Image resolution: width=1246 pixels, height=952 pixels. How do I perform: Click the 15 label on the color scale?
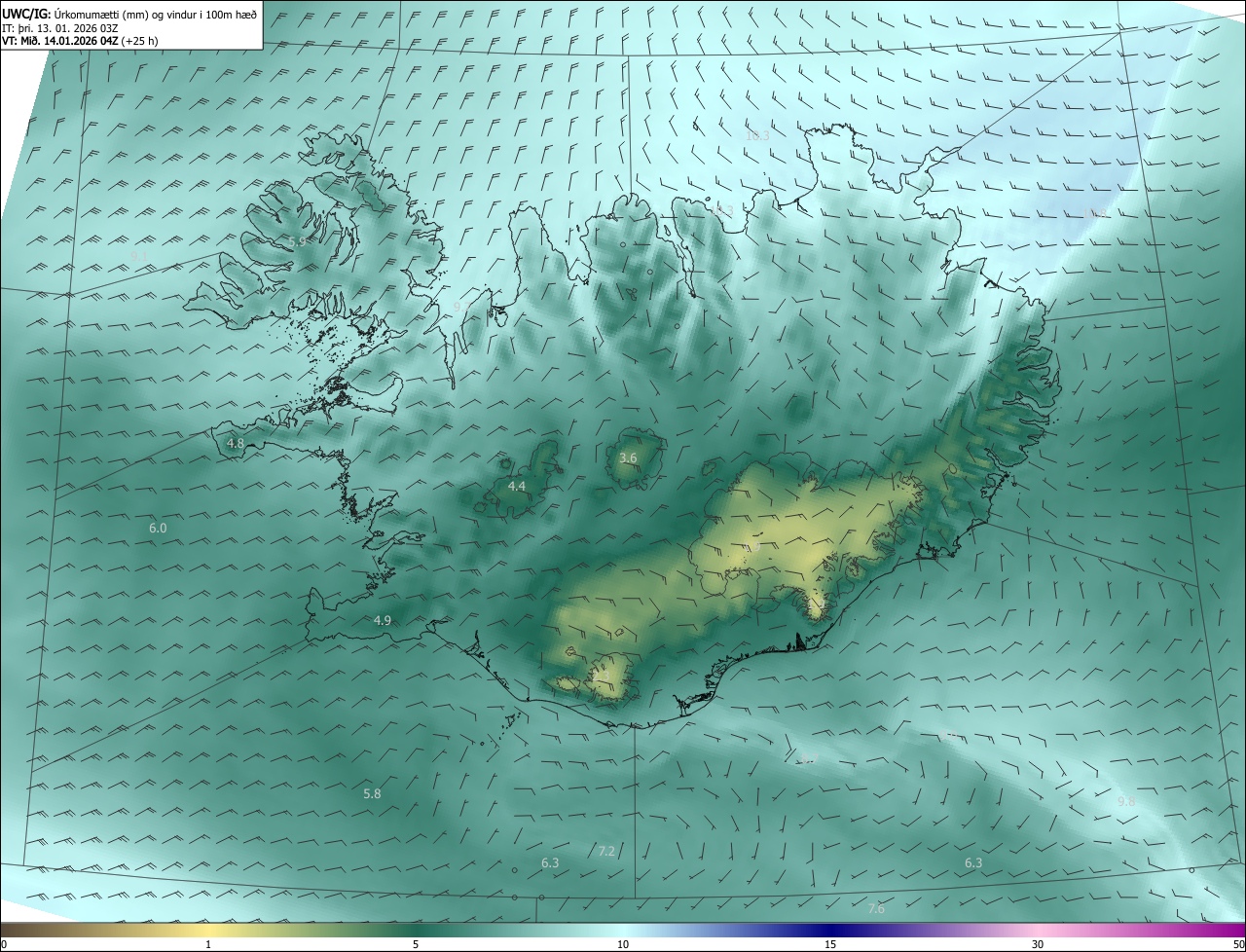(830, 944)
